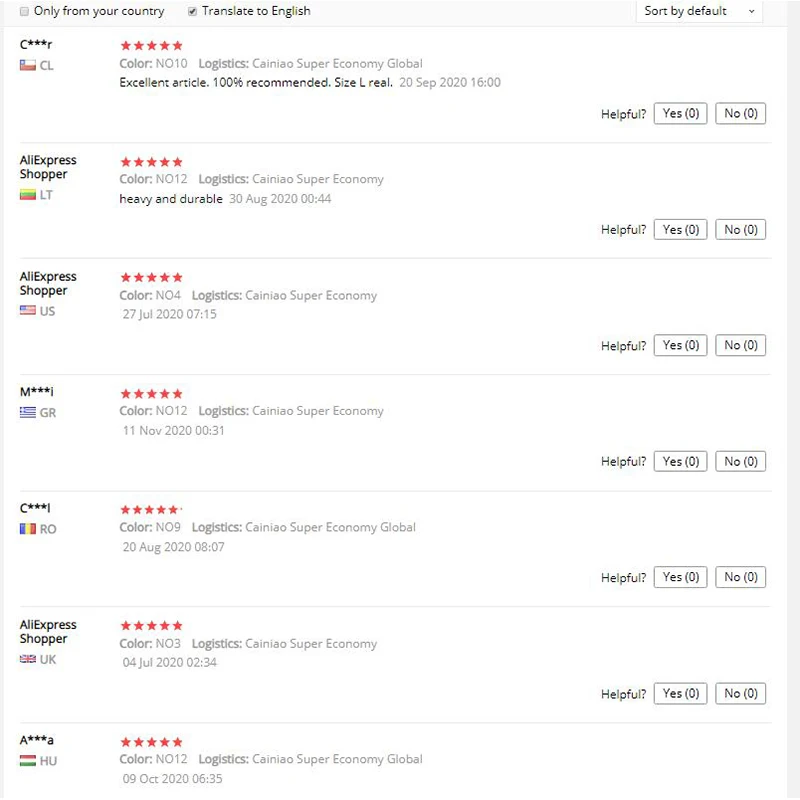Uncheck Translate to English checkbox
Viewport: 800px width, 800px height.
(x=192, y=11)
